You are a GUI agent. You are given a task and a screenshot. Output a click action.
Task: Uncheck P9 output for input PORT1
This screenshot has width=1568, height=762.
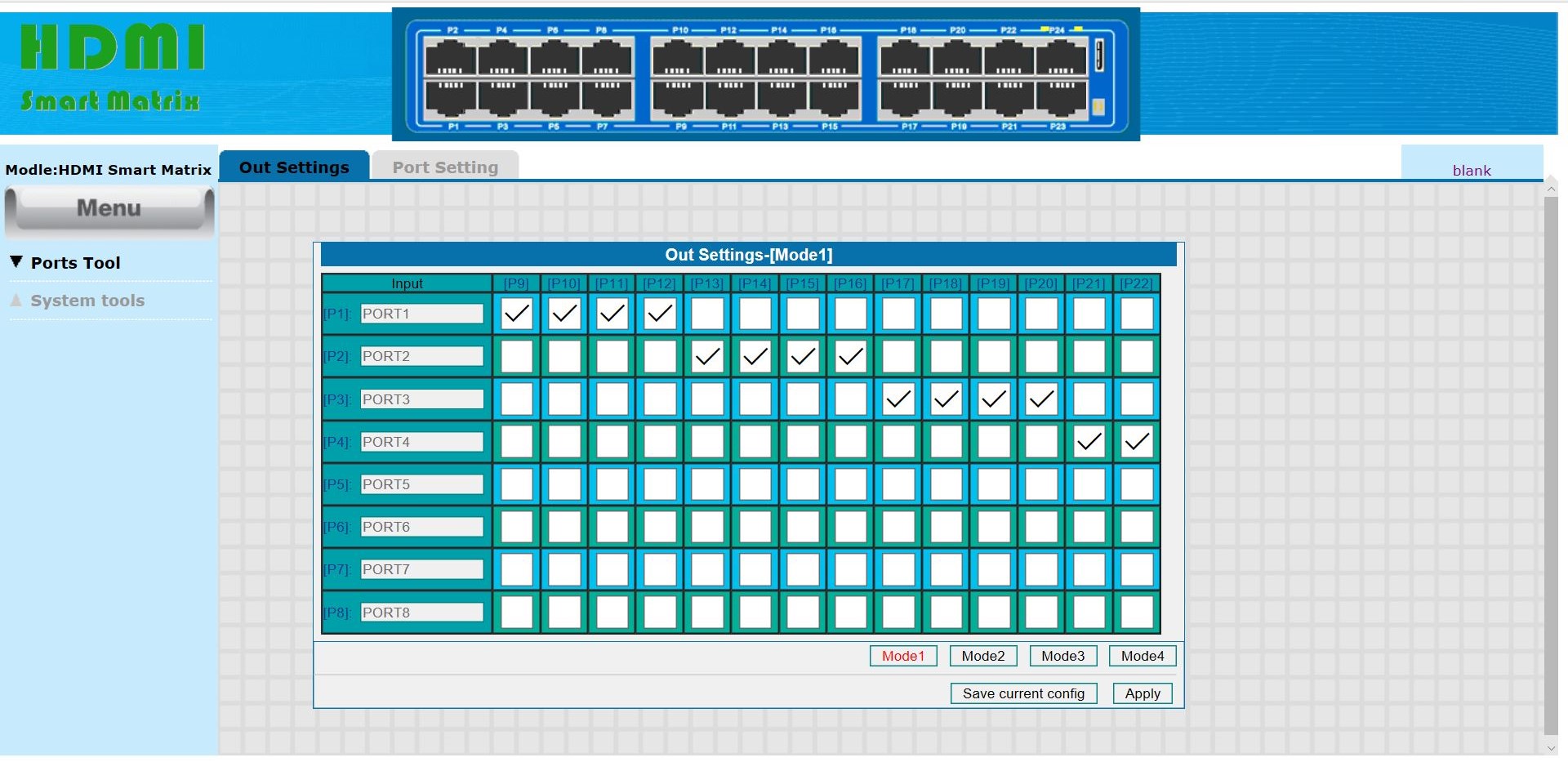(x=517, y=314)
